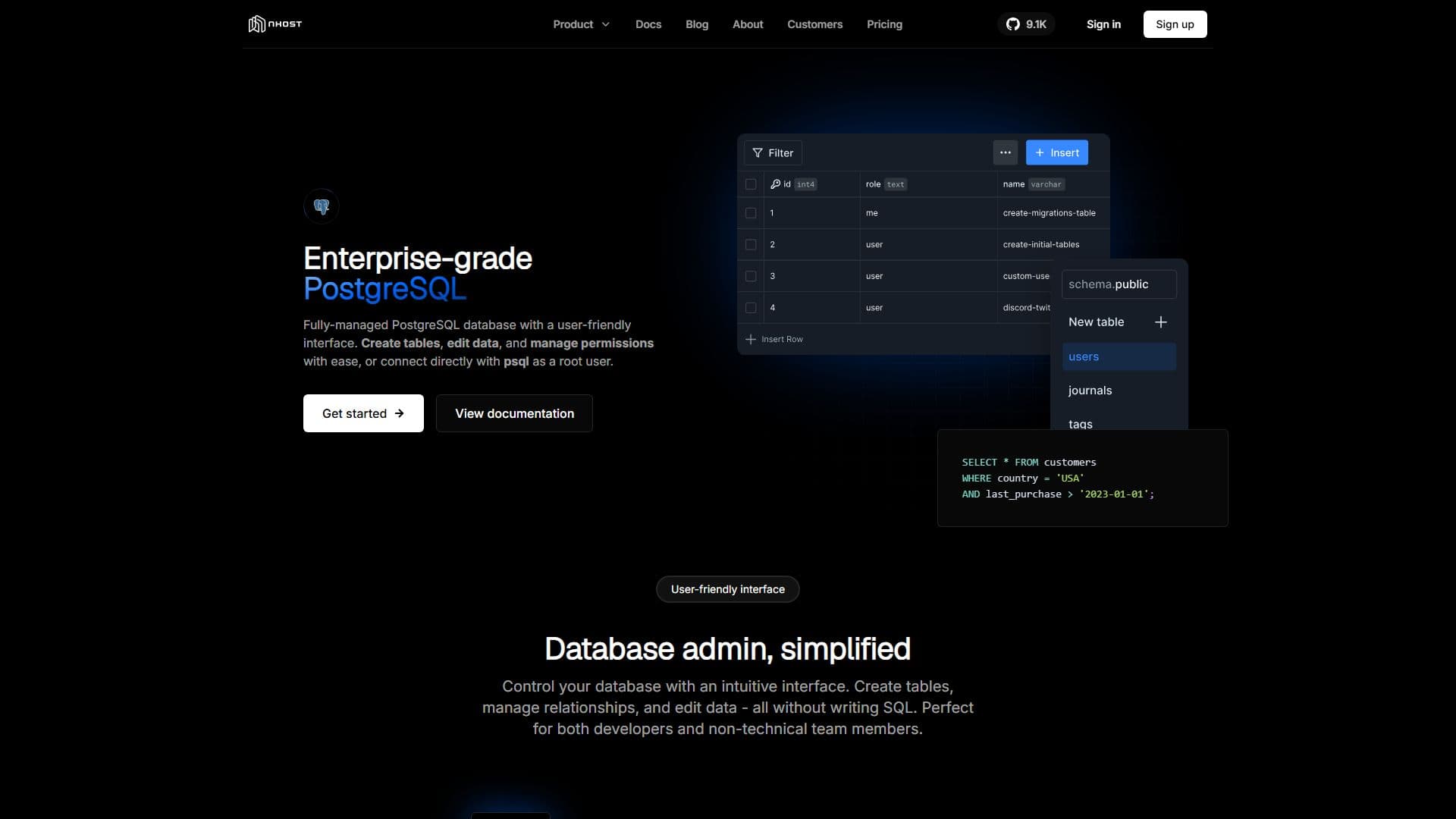Click the discord-twit cell in row 4
This screenshot has height=819, width=1456.
coord(1025,308)
